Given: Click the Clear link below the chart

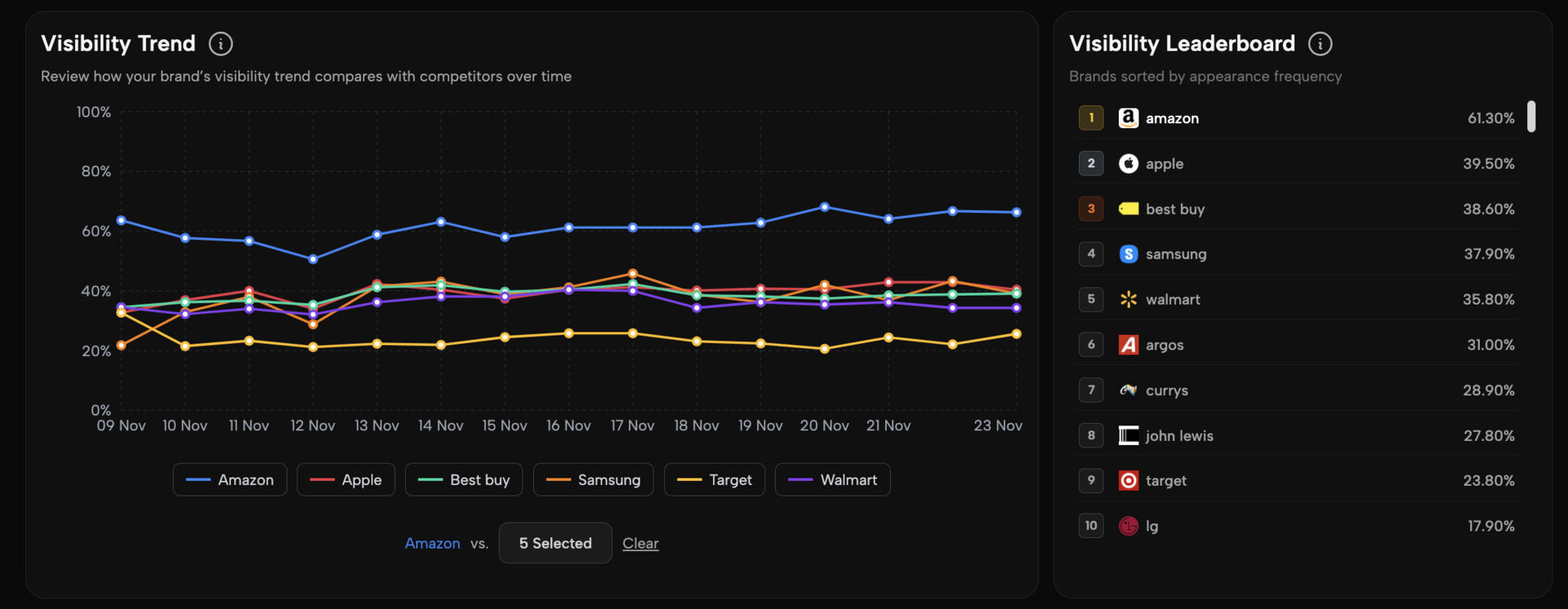Looking at the screenshot, I should [640, 542].
